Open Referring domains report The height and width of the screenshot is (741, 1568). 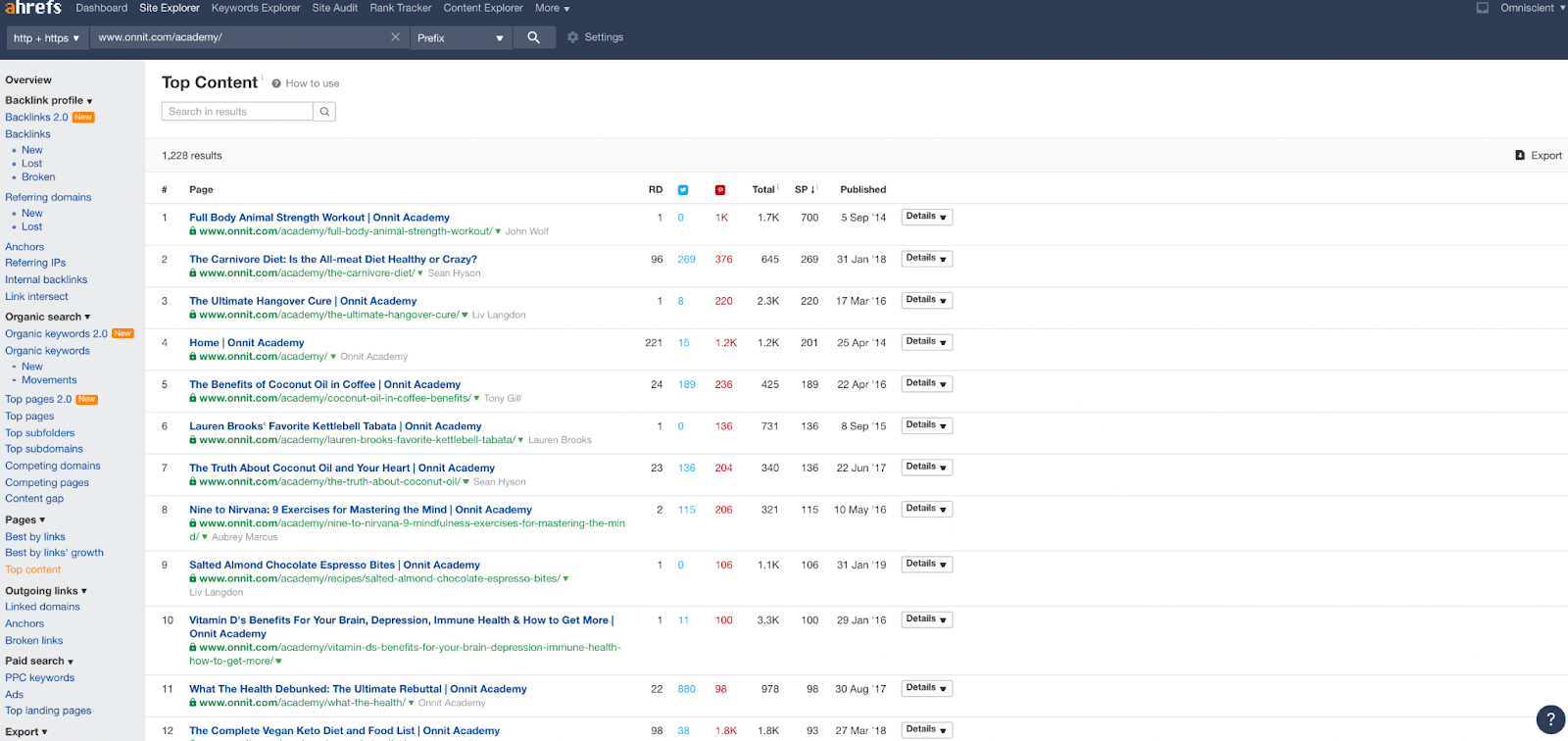coord(48,197)
